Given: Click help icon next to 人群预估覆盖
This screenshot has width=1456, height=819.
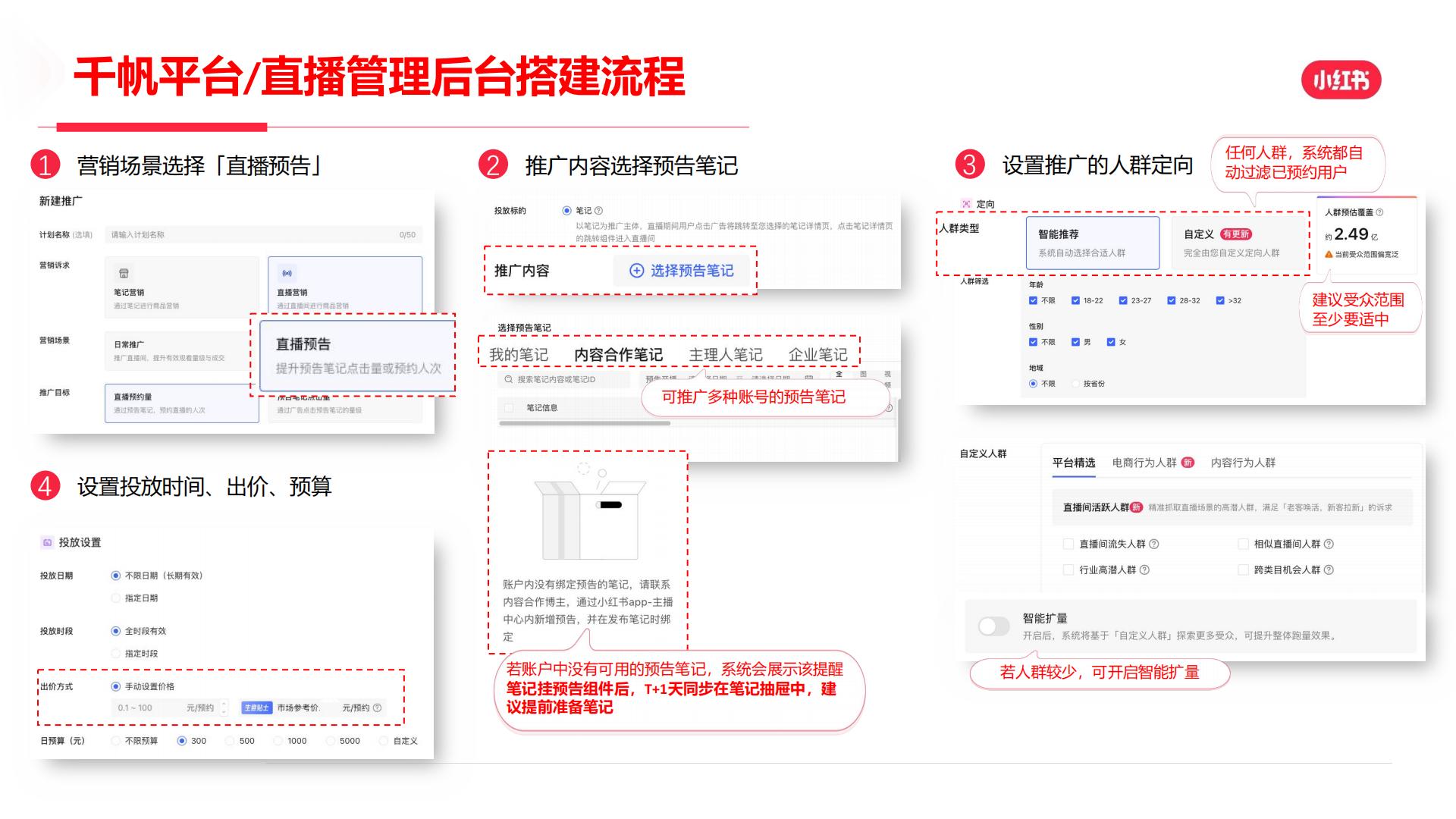Looking at the screenshot, I should click(1379, 212).
